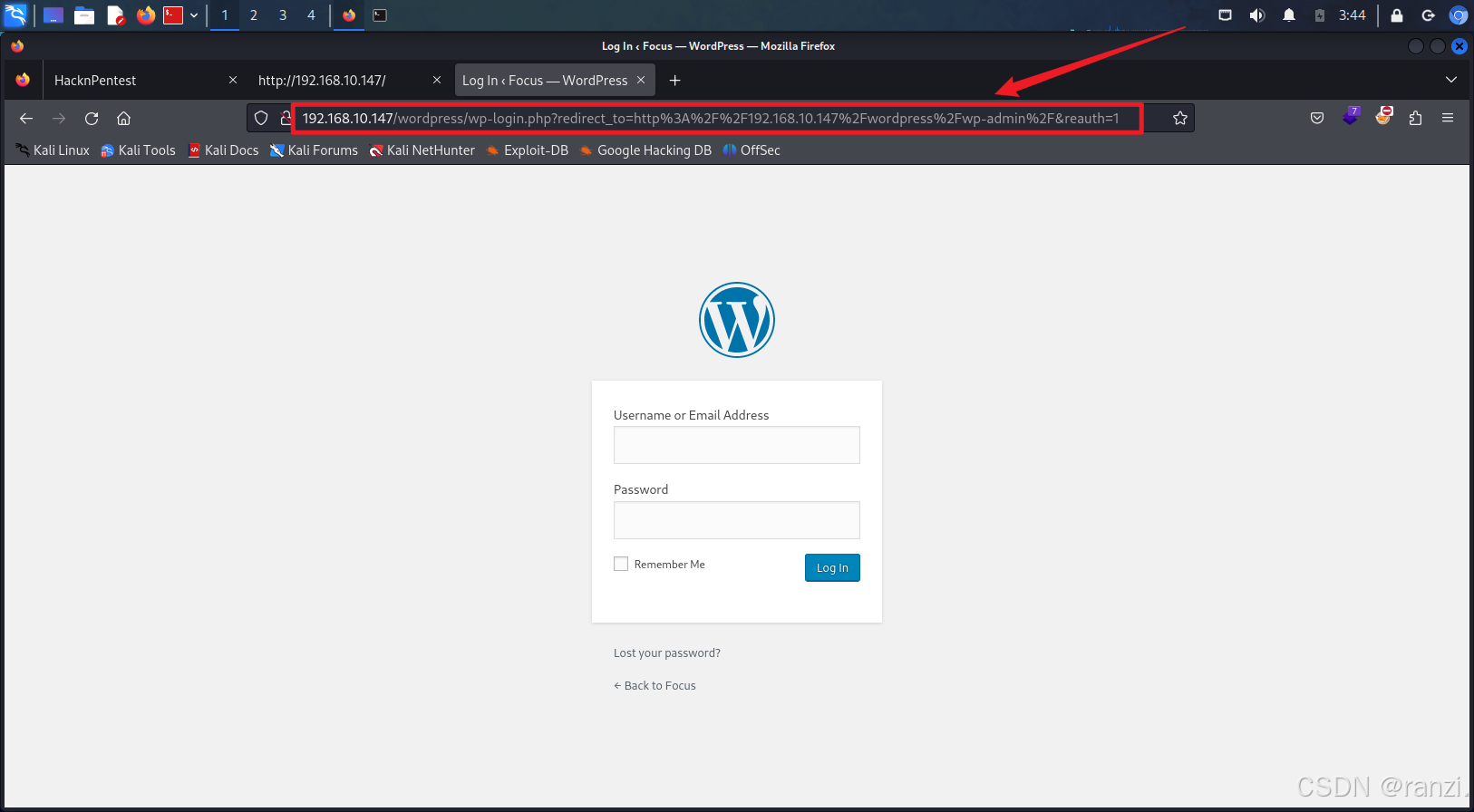Viewport: 1474px width, 812px height.
Task: Close the HacknPentest tab
Action: [x=233, y=80]
